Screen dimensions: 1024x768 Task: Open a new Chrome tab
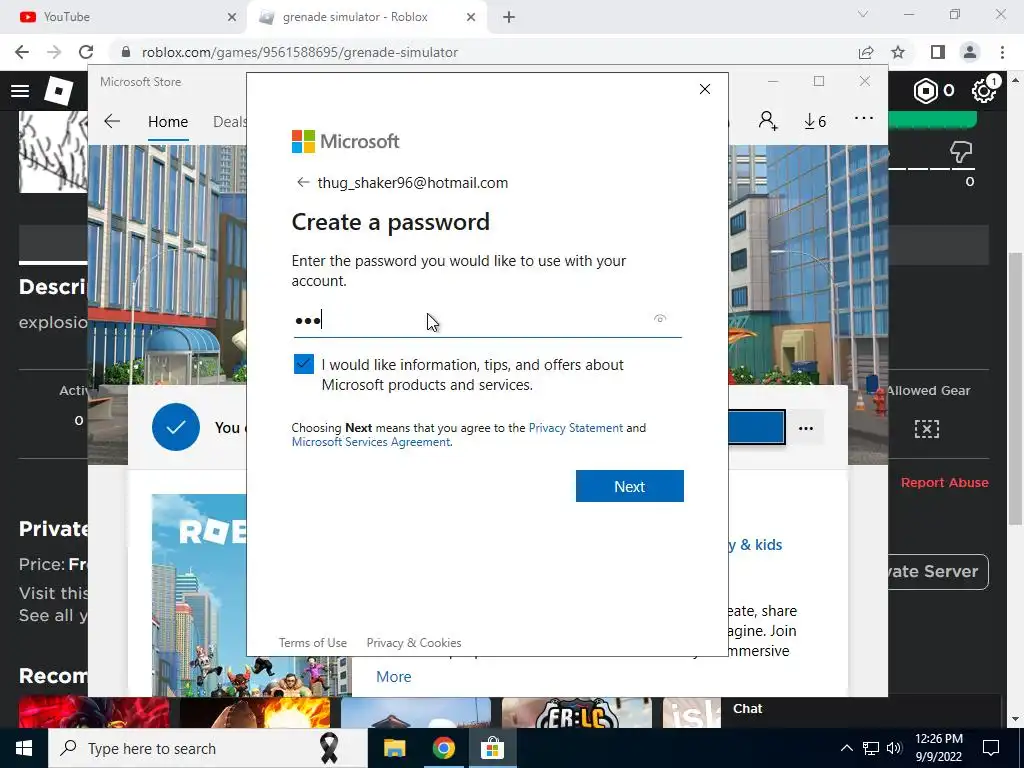(x=509, y=17)
